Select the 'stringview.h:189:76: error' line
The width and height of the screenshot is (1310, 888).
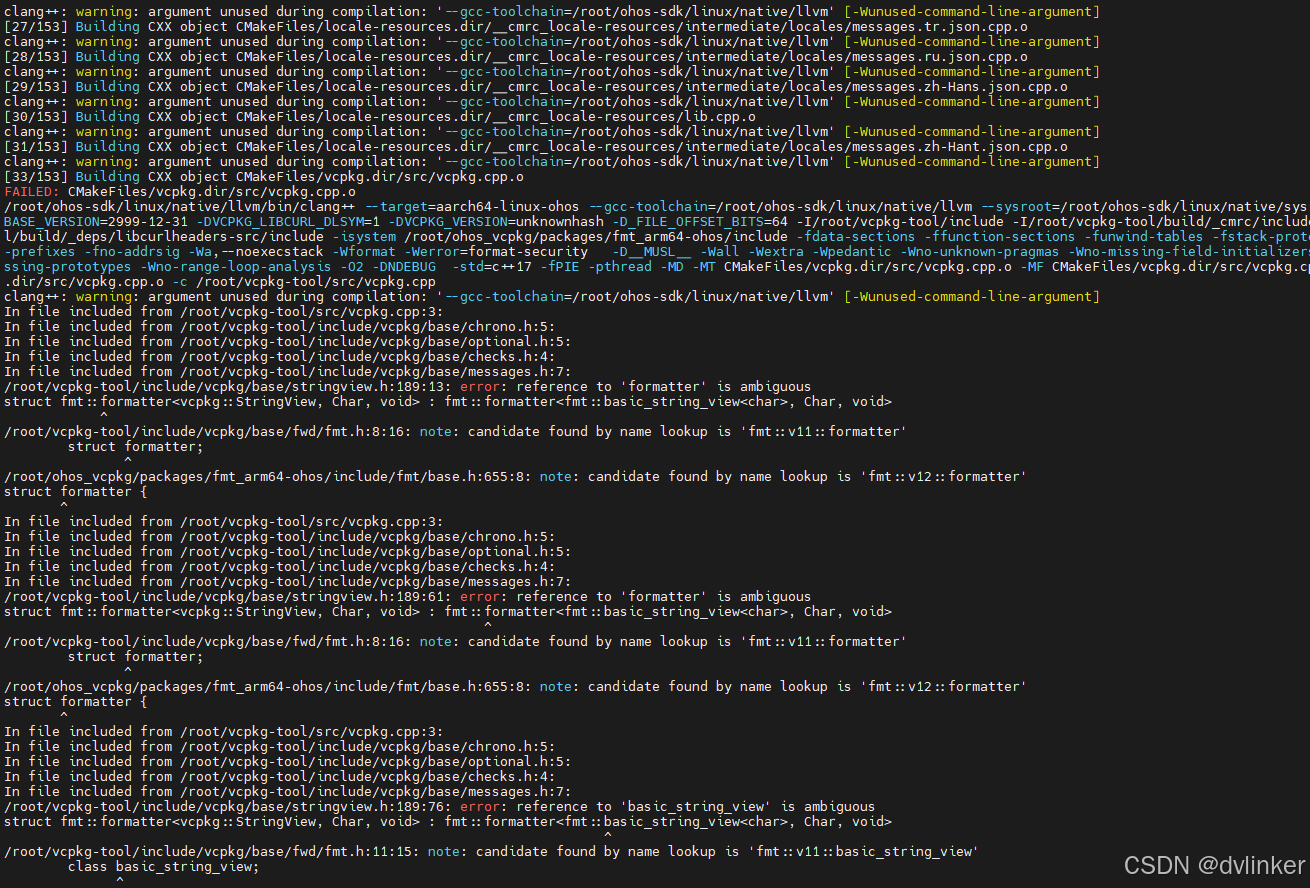tap(440, 806)
